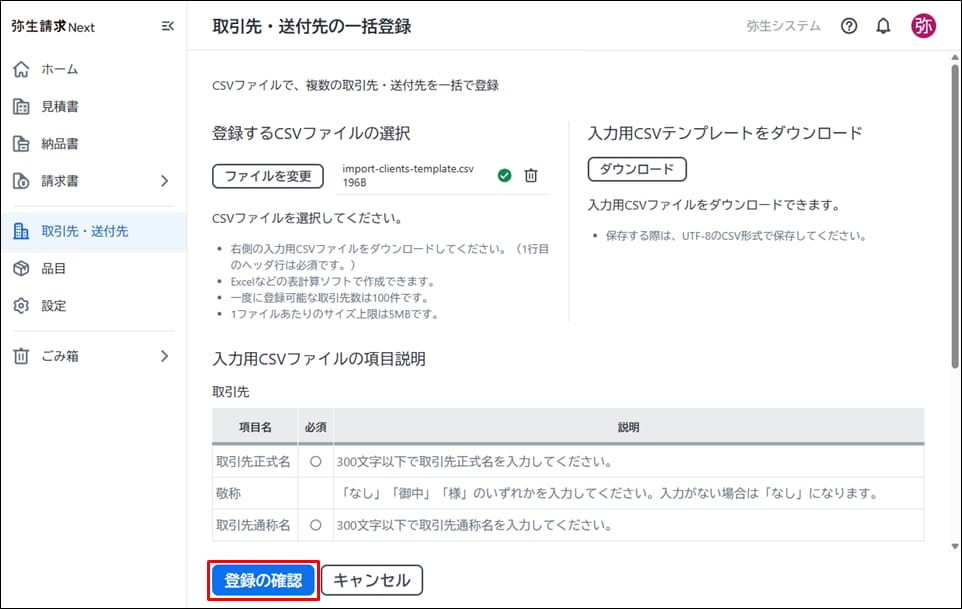Delete uploaded CSV with trash can icon
Screen dimensions: 962x609
point(531,176)
